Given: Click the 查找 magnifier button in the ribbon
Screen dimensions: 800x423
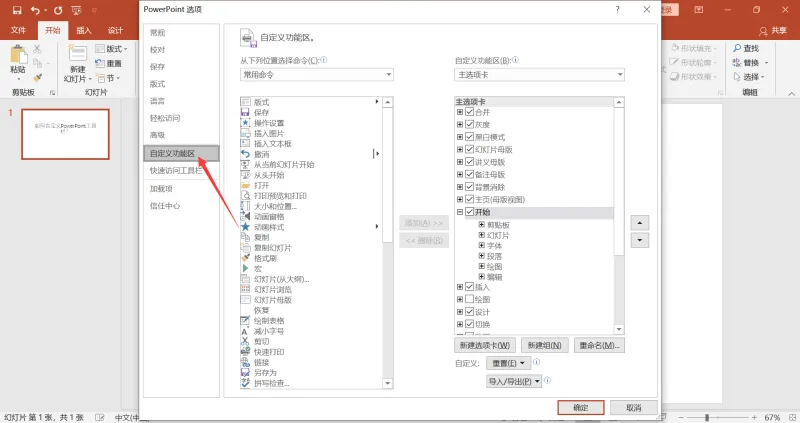Looking at the screenshot, I should pos(746,48).
